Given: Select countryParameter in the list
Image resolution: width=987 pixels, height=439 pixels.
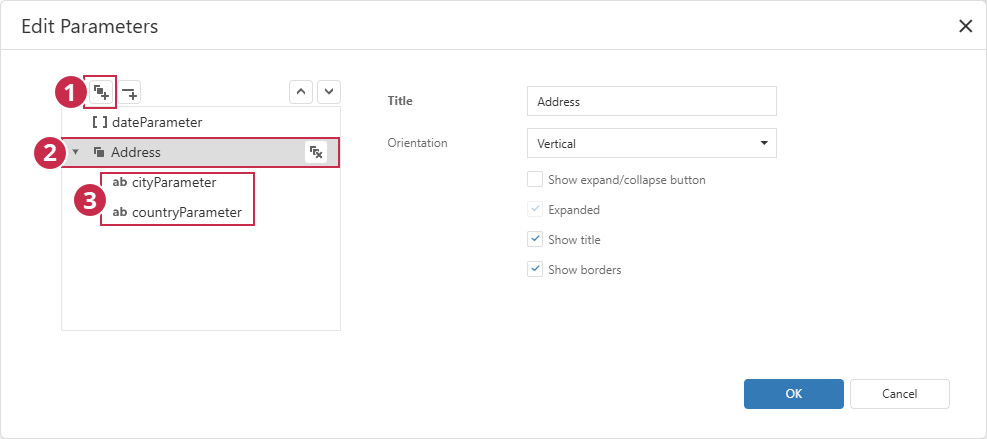Looking at the screenshot, I should pos(201,212).
